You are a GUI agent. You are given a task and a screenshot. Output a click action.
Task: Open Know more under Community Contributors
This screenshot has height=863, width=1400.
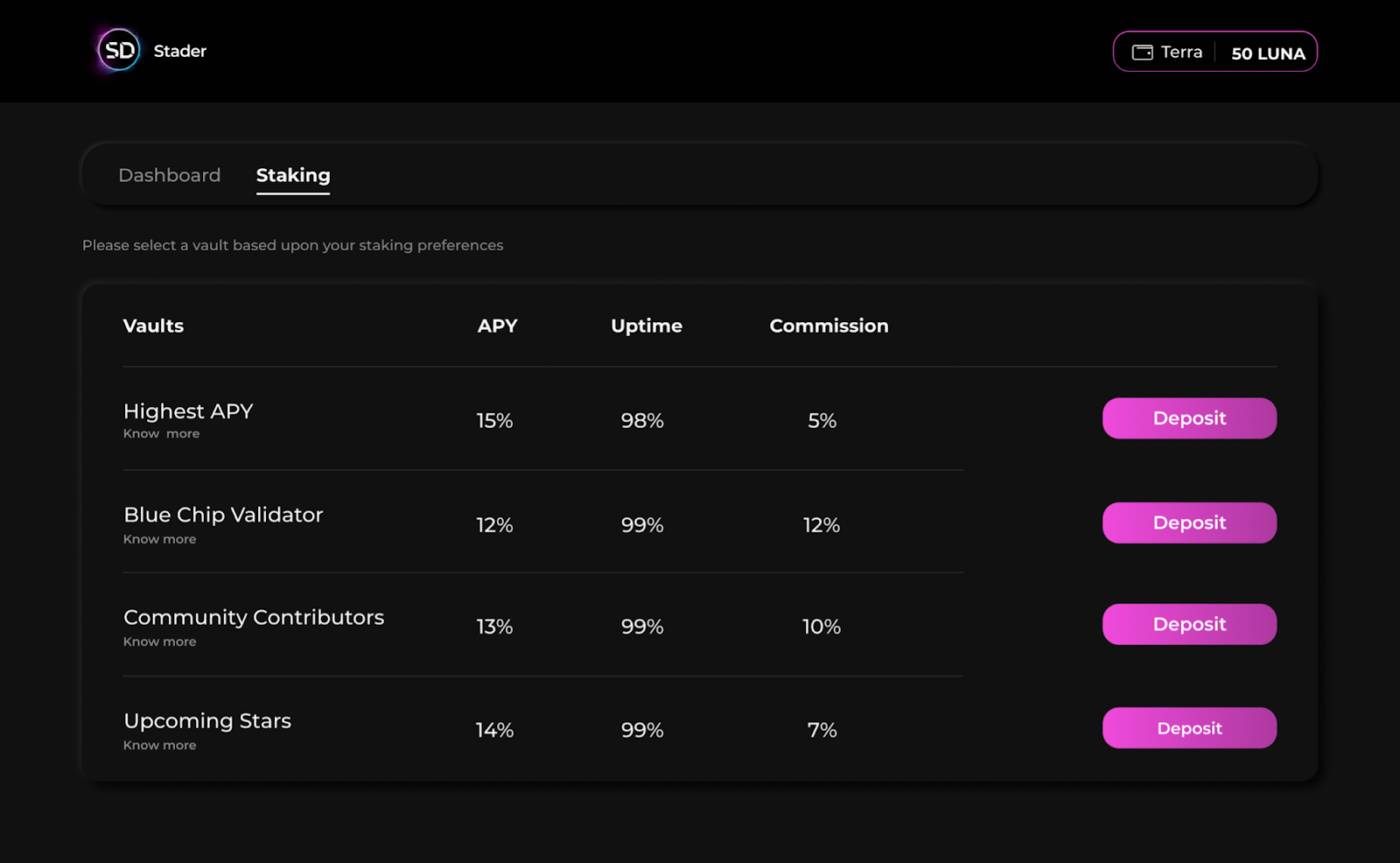pyautogui.click(x=159, y=642)
